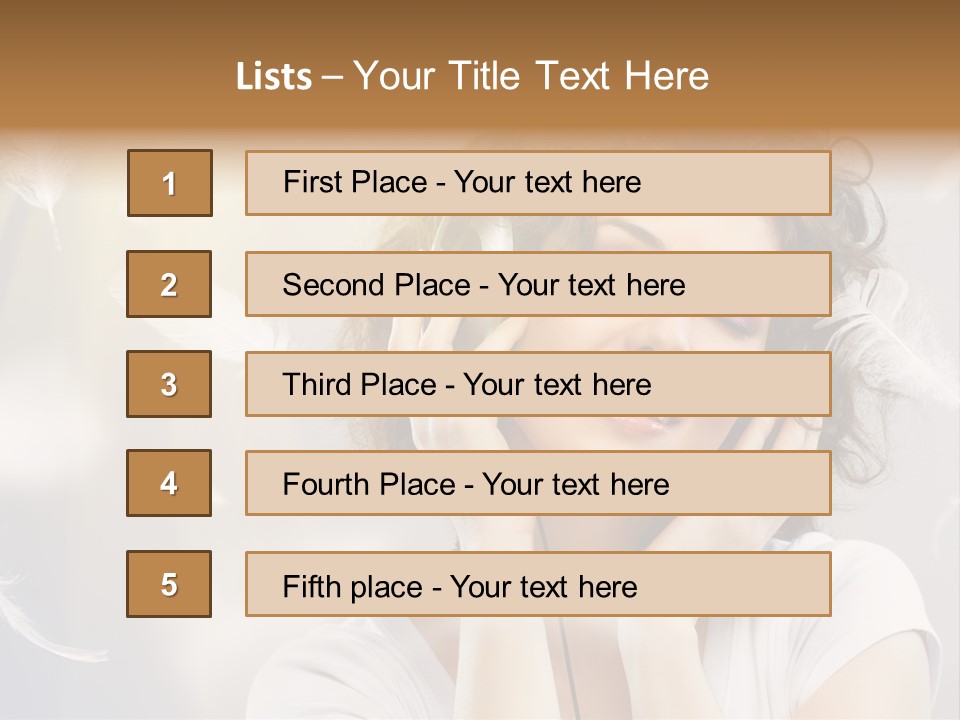Screen dimensions: 960x720
Task: Select the number 5 box
Action: click(x=169, y=584)
